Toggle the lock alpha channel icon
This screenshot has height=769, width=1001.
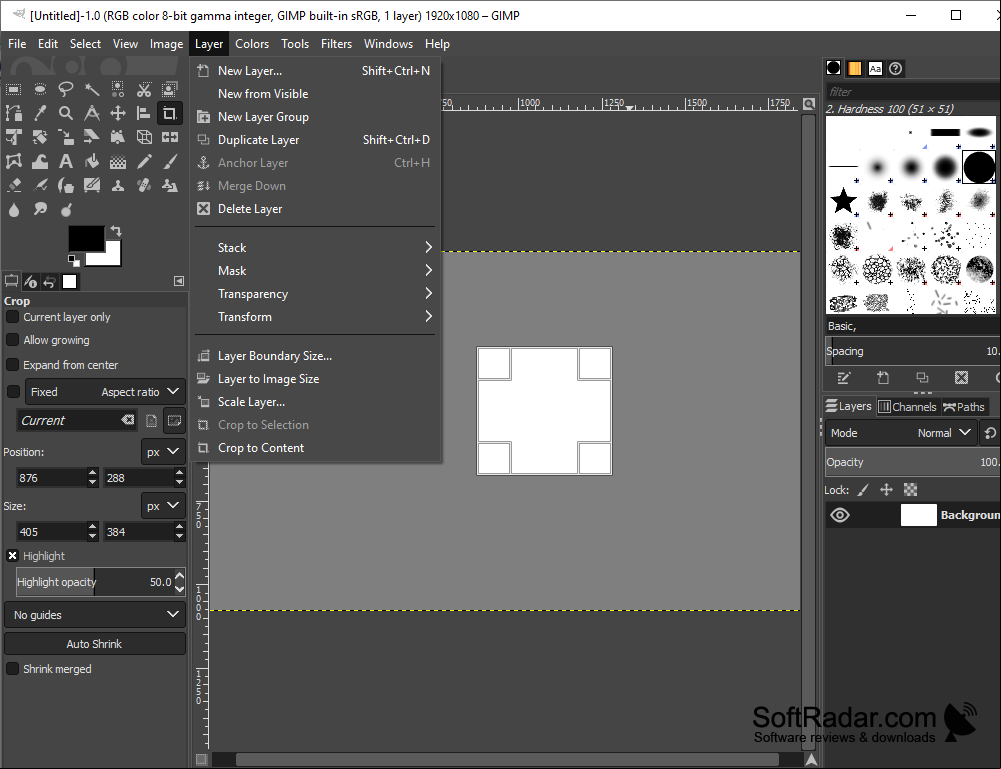click(x=910, y=490)
